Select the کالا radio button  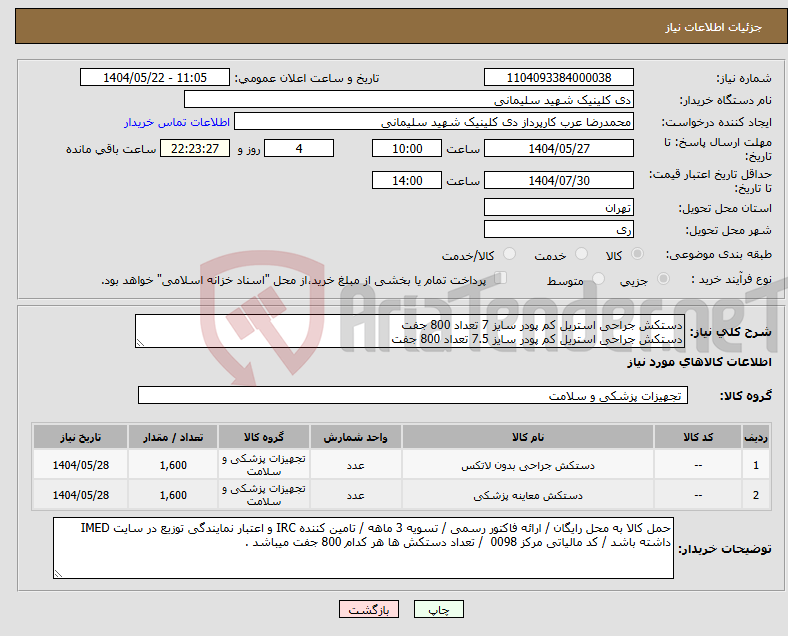pos(637,254)
